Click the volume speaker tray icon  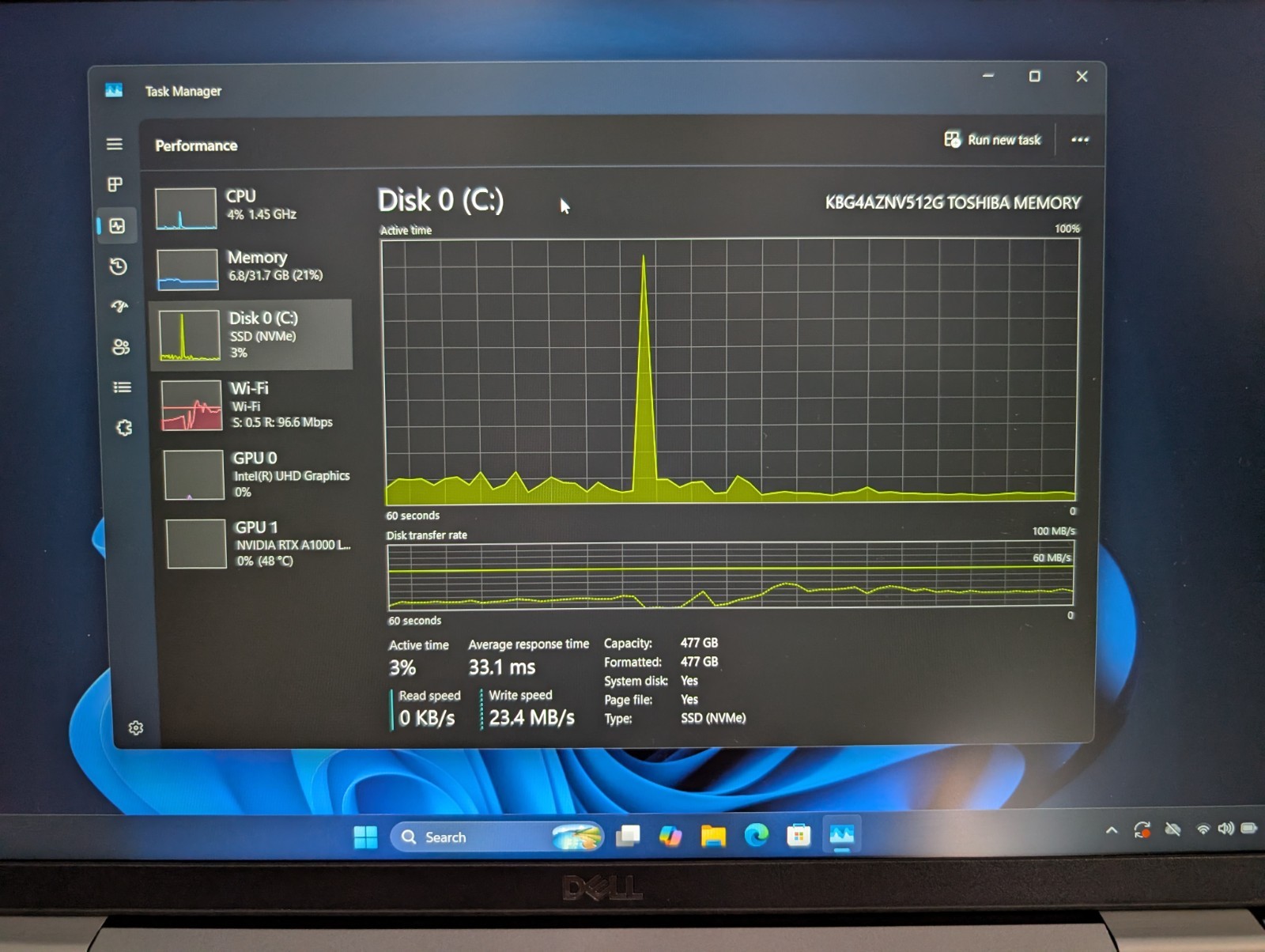1225,829
